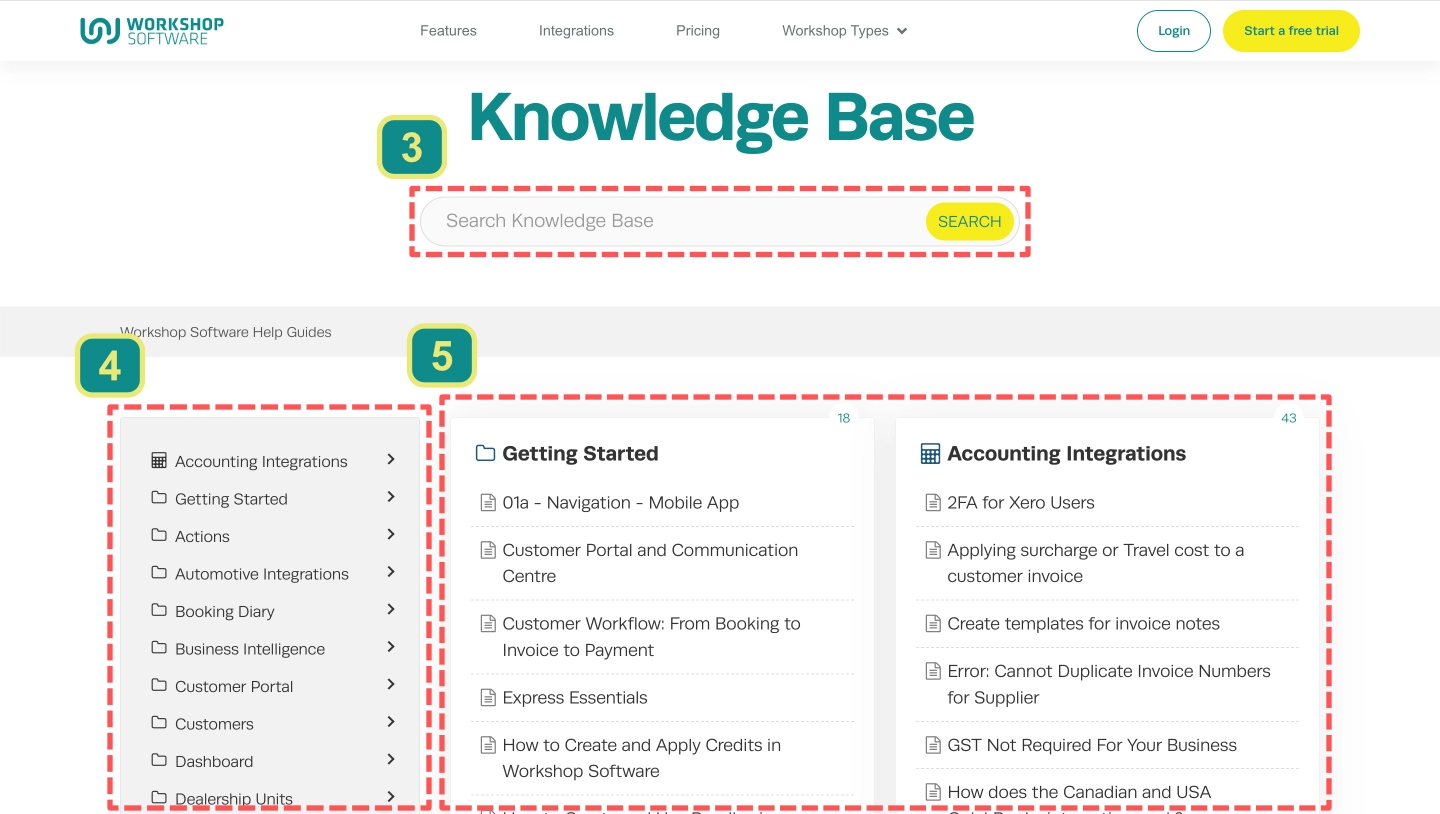The image size is (1440, 814).
Task: Expand the Business Intelligence sidebar chevron
Action: pos(391,647)
